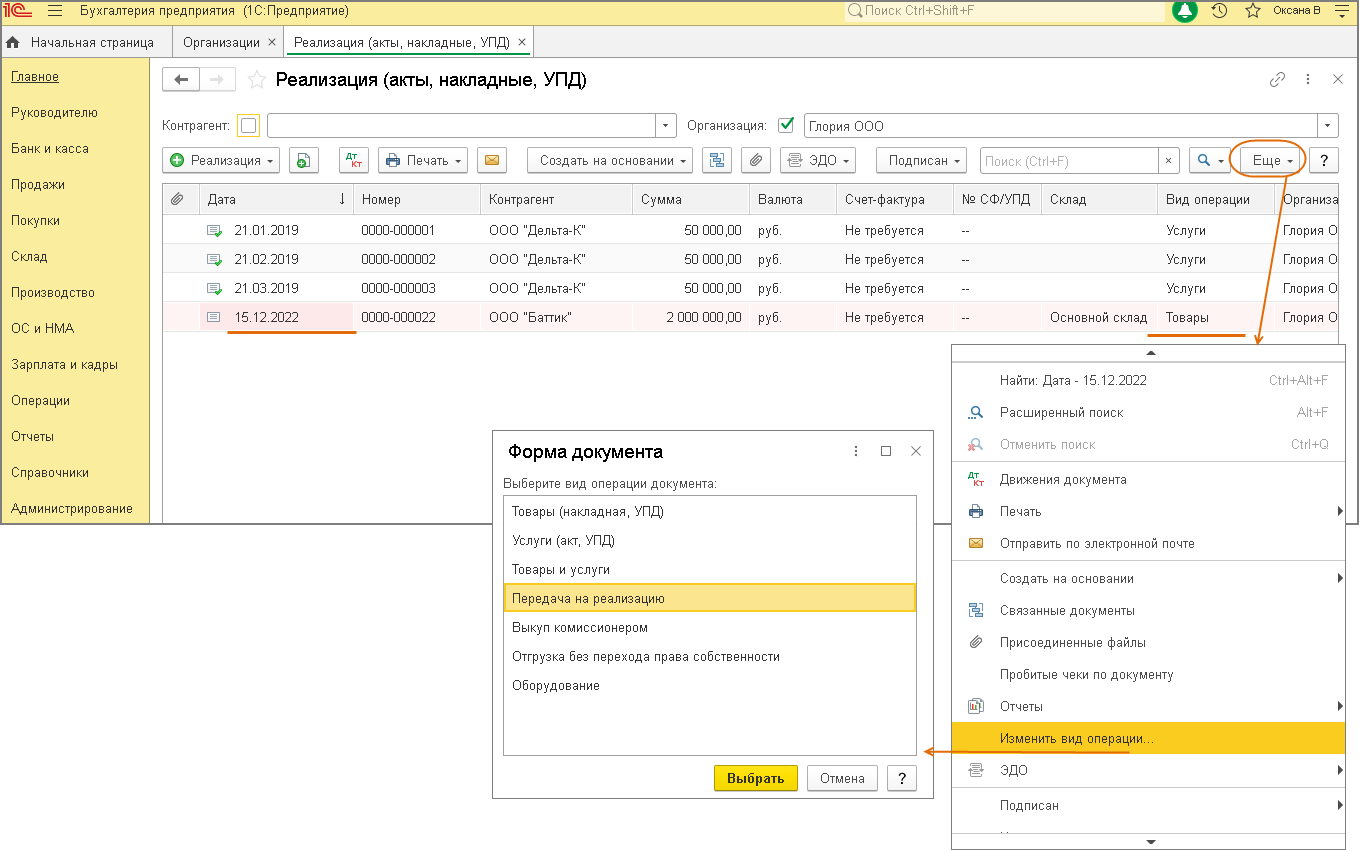This screenshot has height=851, width=1359.
Task: Choose Связанные документы in the menu
Action: (1148, 610)
